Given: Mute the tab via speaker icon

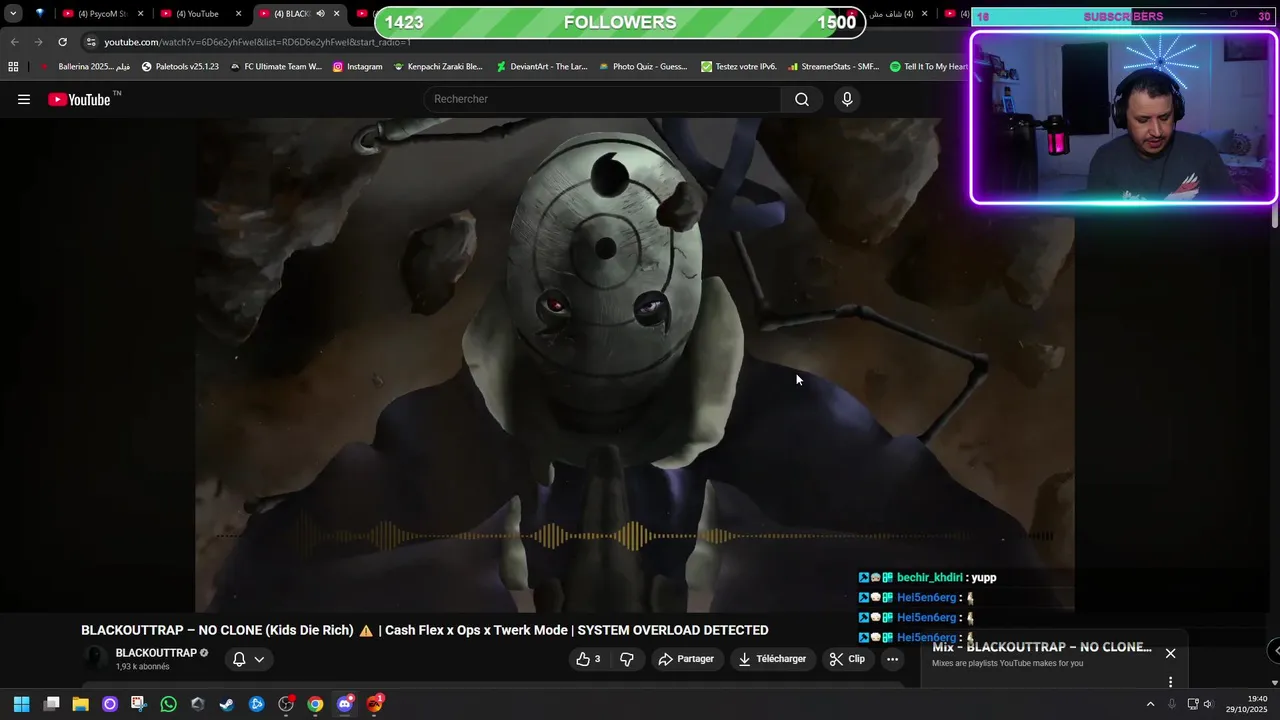Looking at the screenshot, I should point(320,14).
